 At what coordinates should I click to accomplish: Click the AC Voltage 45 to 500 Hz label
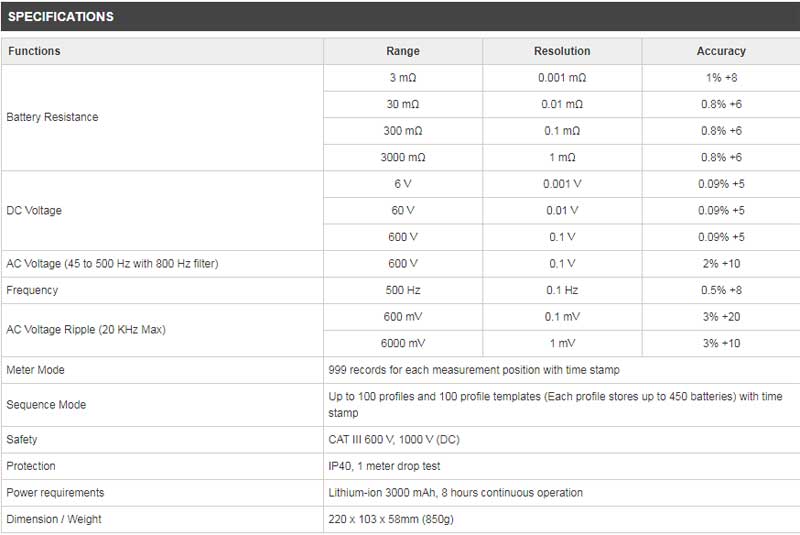click(112, 264)
